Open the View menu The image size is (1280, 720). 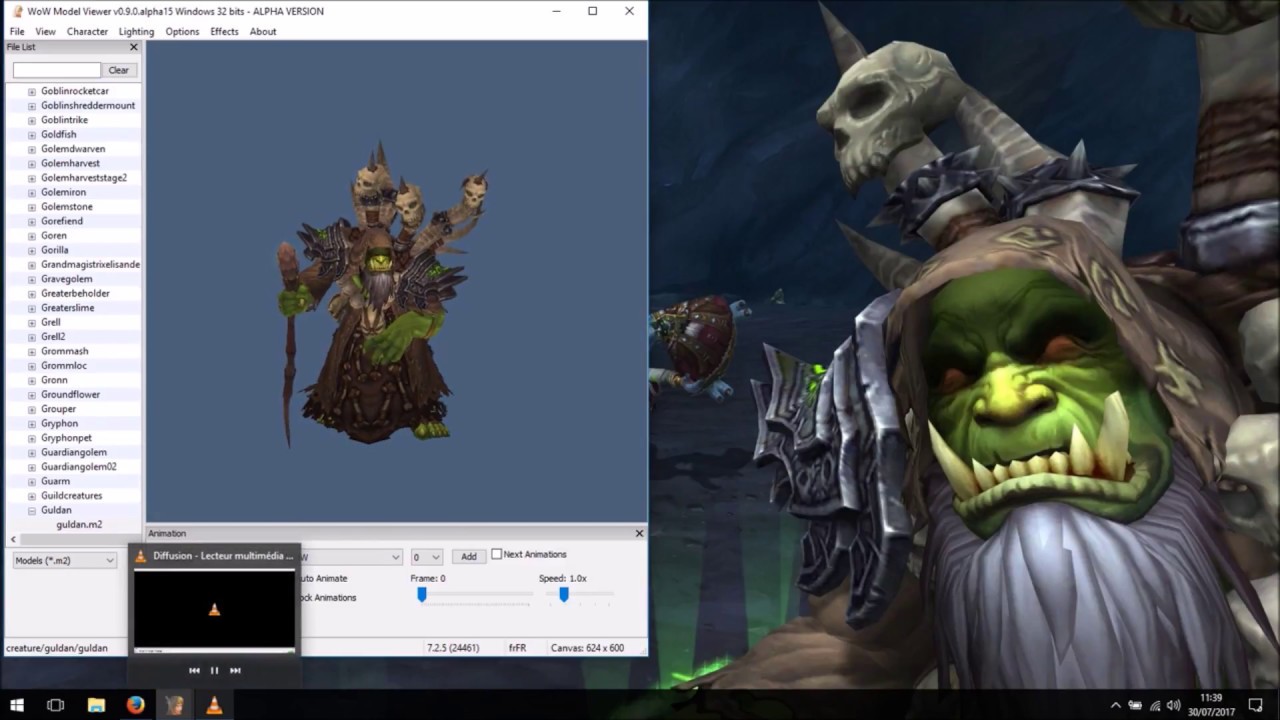click(45, 31)
